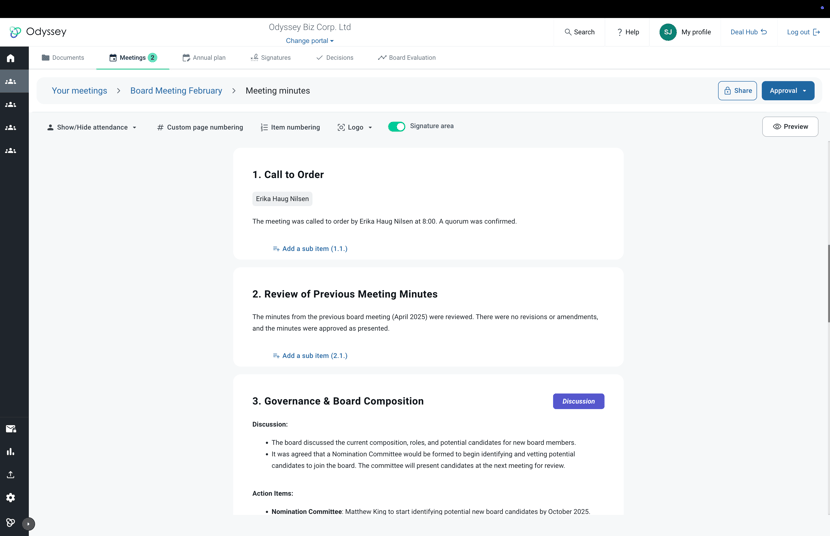Open the Show/Hide attendance dropdown

click(92, 128)
